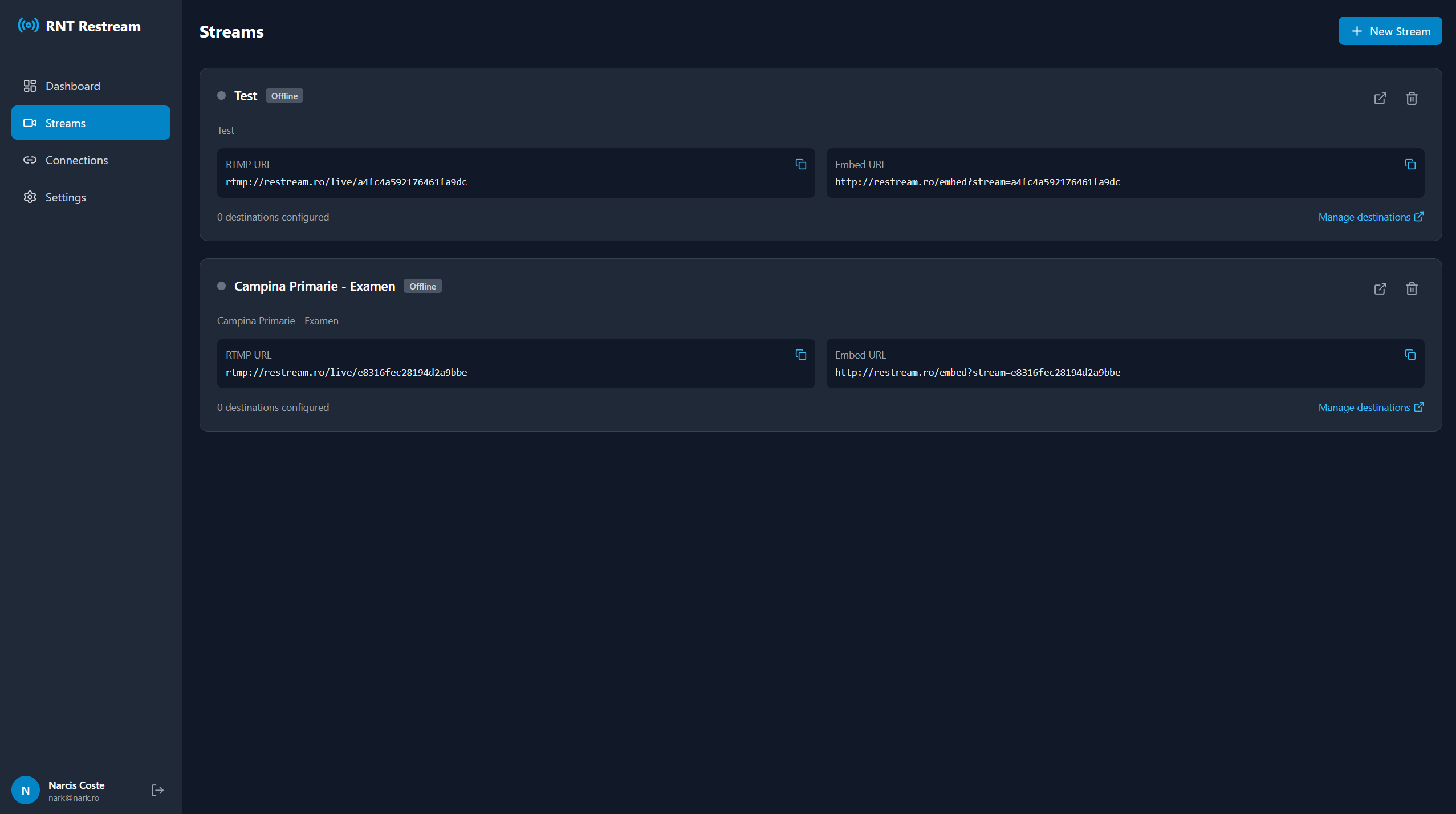This screenshot has width=1456, height=814.
Task: Open Settings from the sidebar
Action: click(x=66, y=197)
